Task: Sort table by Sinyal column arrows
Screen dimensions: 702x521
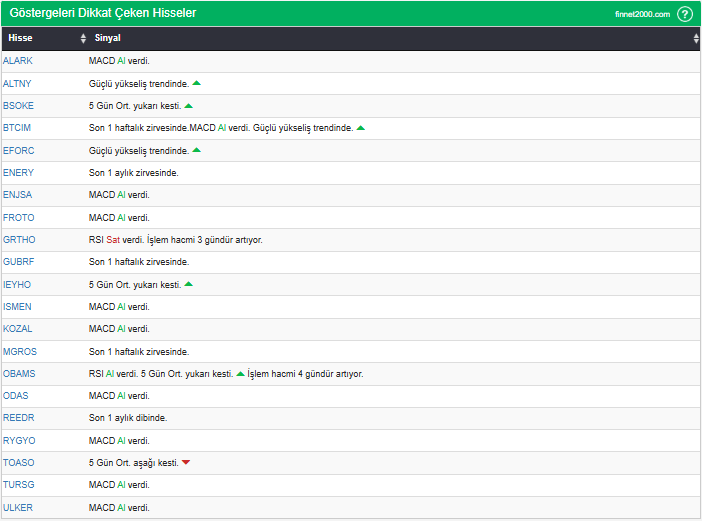Action: pos(696,38)
